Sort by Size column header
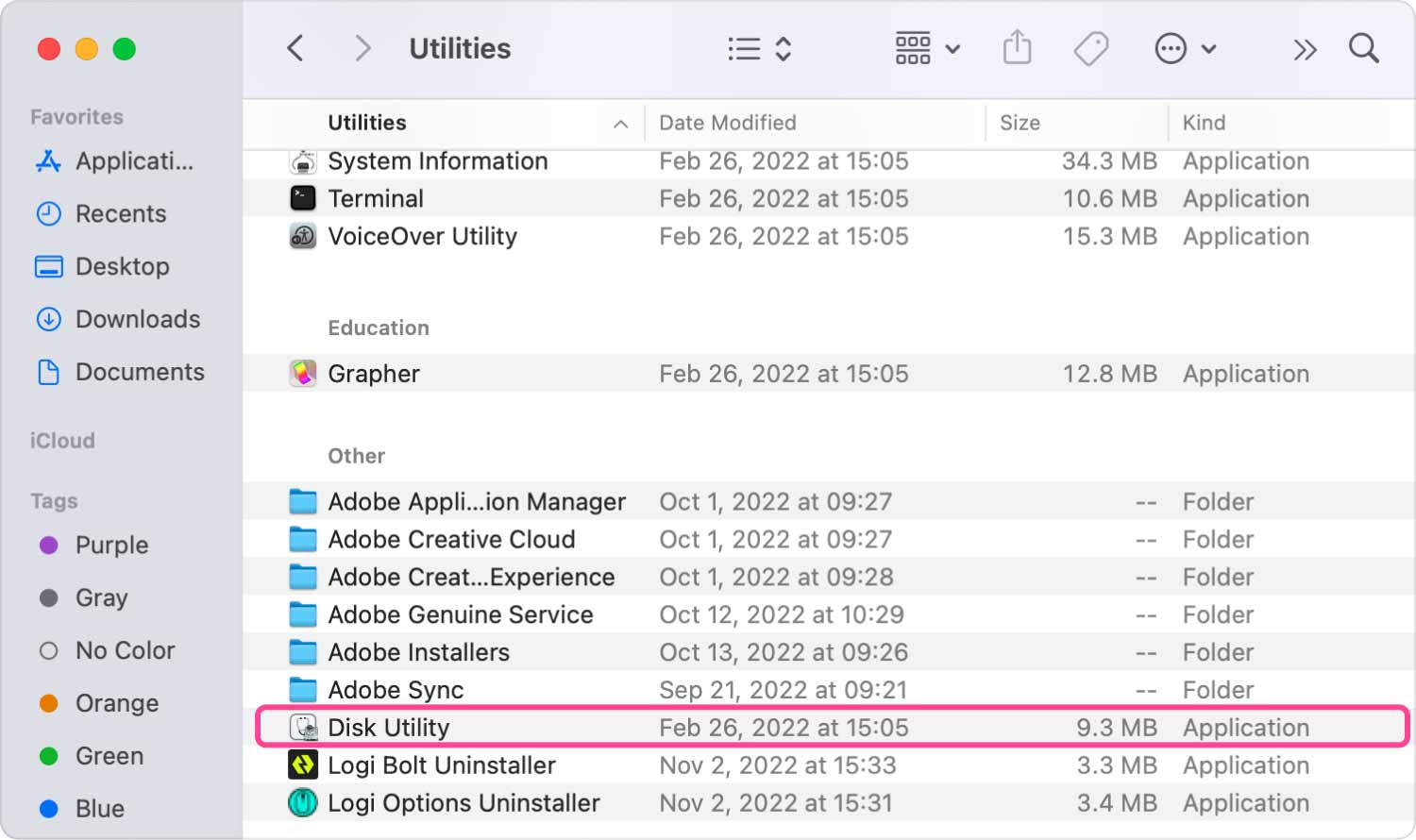This screenshot has height=840, width=1416. (1020, 123)
